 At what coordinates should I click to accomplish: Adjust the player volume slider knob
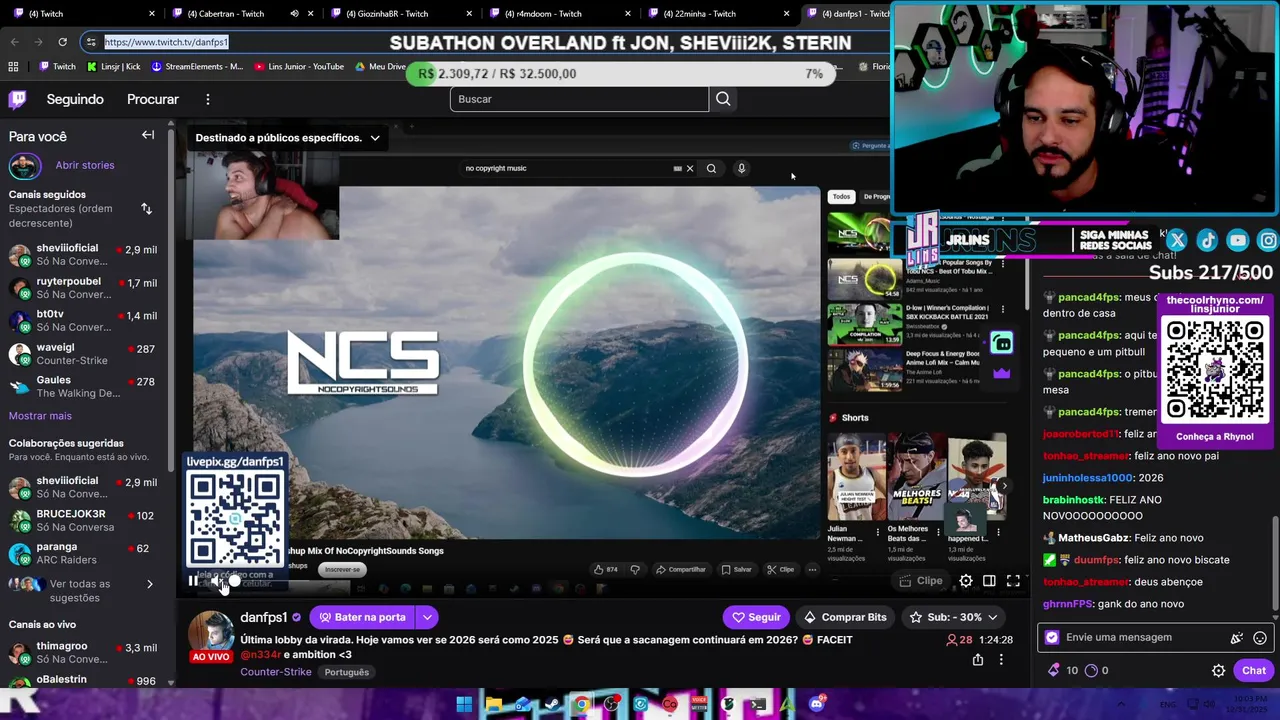(235, 580)
